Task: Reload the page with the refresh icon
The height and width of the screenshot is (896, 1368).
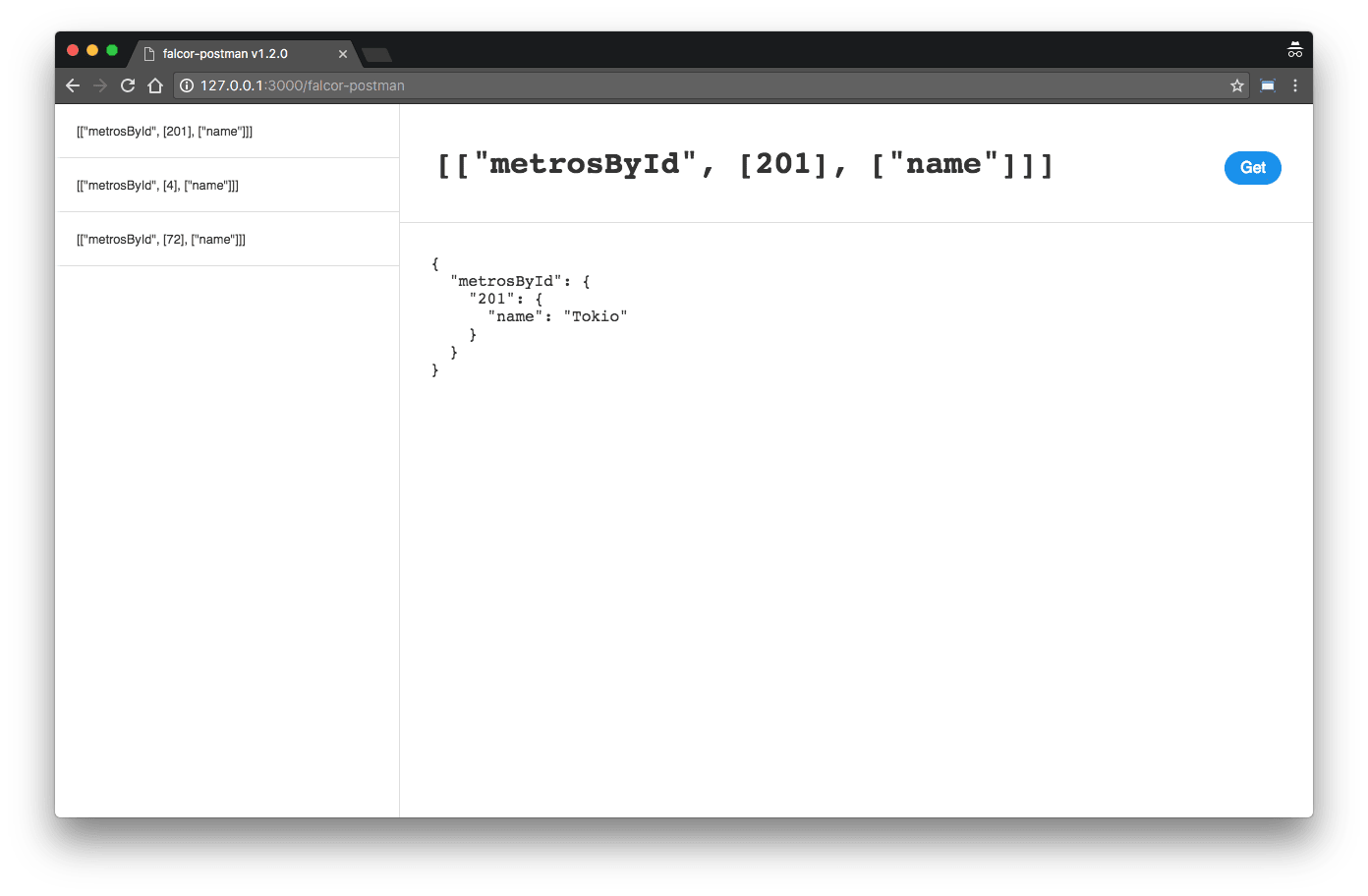Action: (x=128, y=85)
